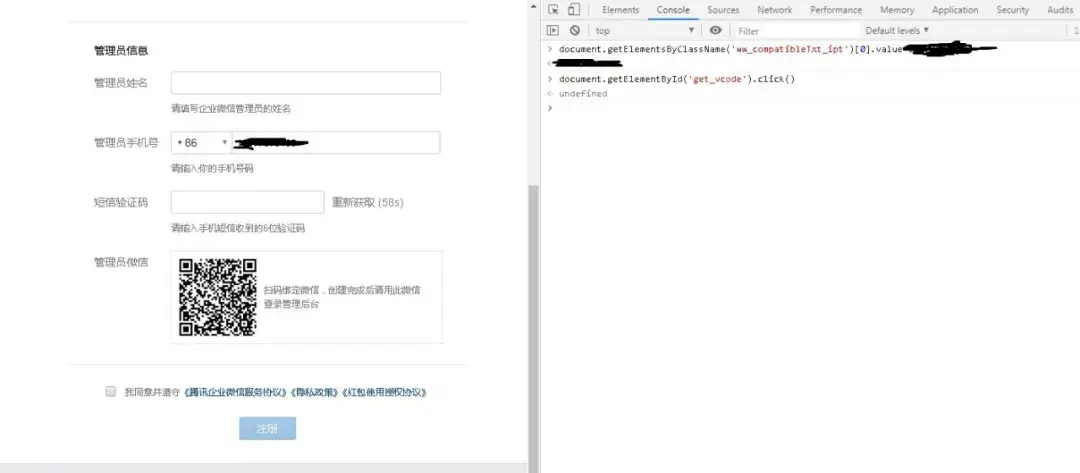The height and width of the screenshot is (473, 1080).
Task: Tick the 我同意并遵守 agreement checkbox
Action: (110, 391)
